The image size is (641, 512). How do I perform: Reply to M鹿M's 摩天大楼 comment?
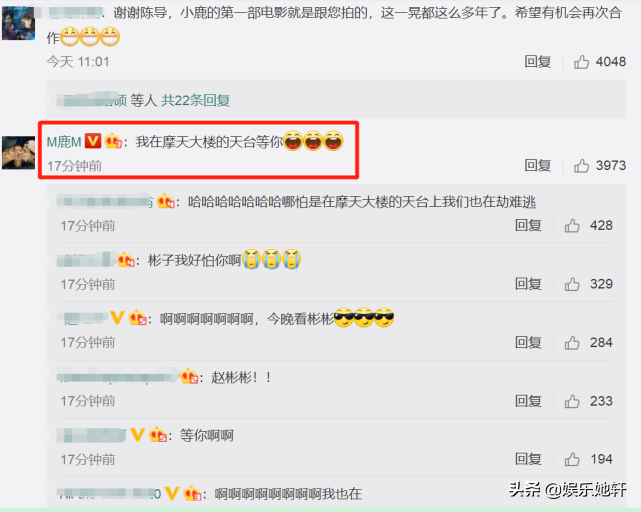[538, 166]
